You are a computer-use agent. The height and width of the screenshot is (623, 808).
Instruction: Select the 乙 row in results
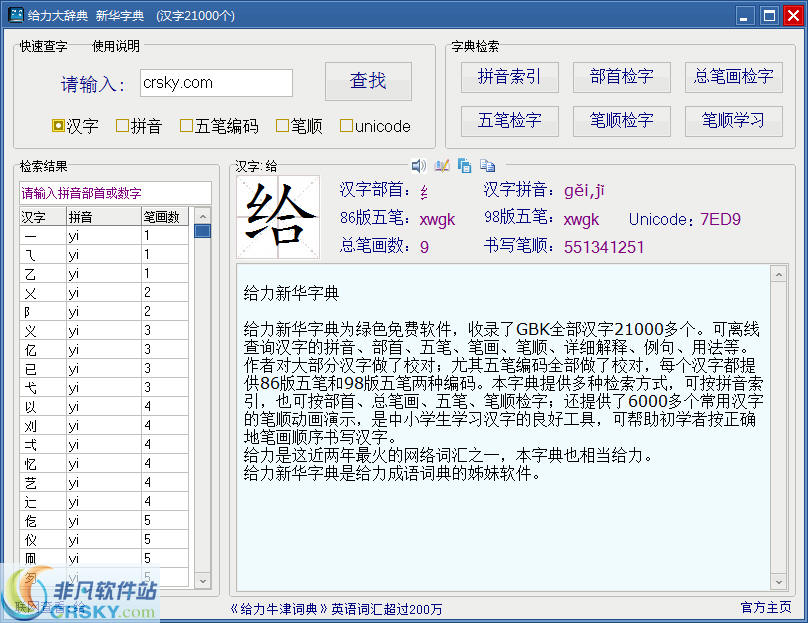pos(104,274)
